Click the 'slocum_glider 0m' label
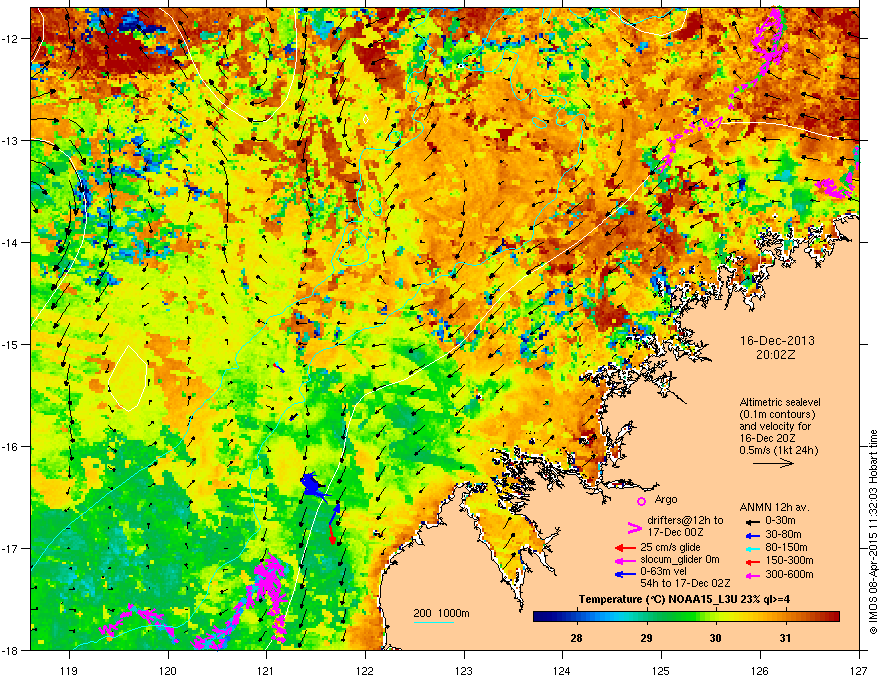 [x=679, y=560]
